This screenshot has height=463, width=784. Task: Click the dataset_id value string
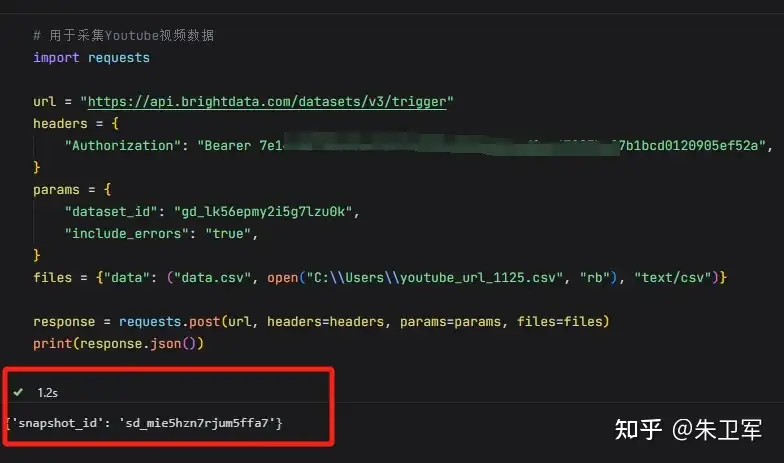tap(263, 212)
